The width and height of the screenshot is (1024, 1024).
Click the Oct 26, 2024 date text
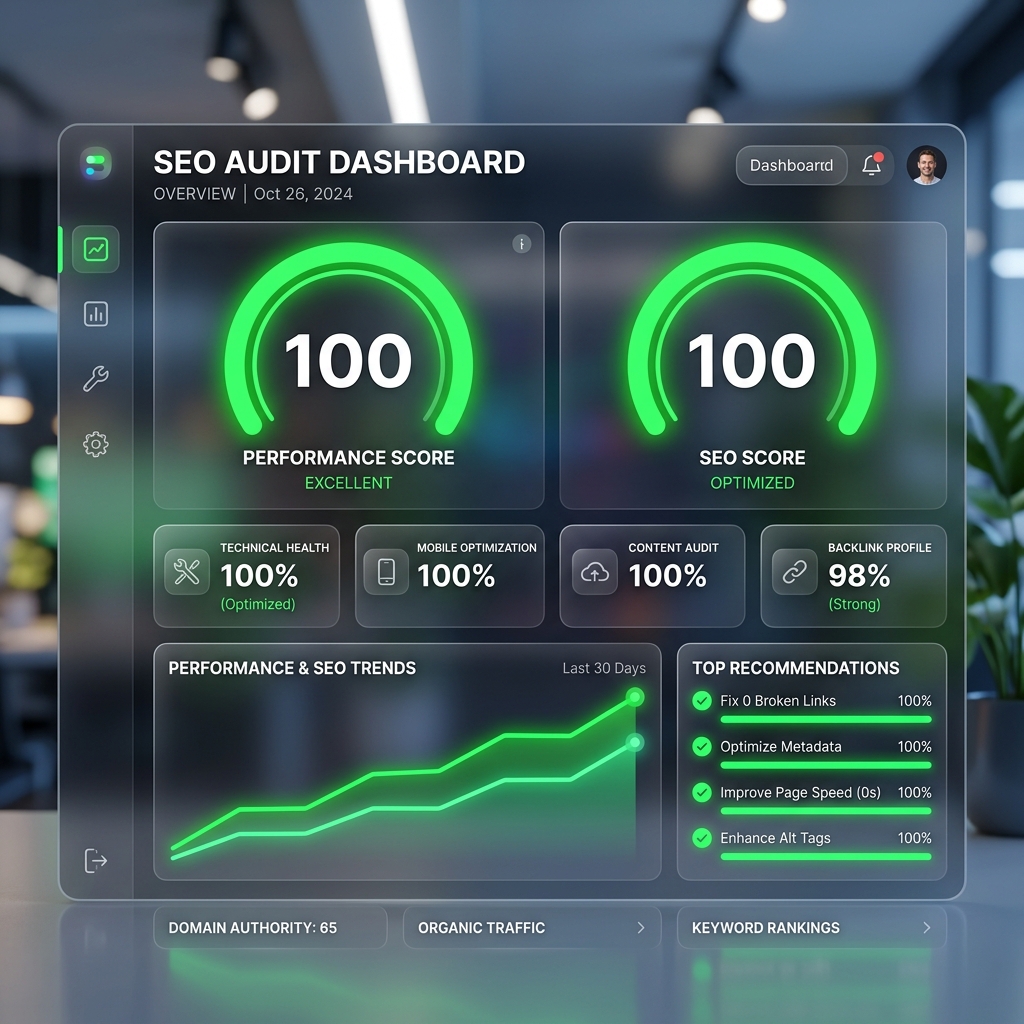303,194
